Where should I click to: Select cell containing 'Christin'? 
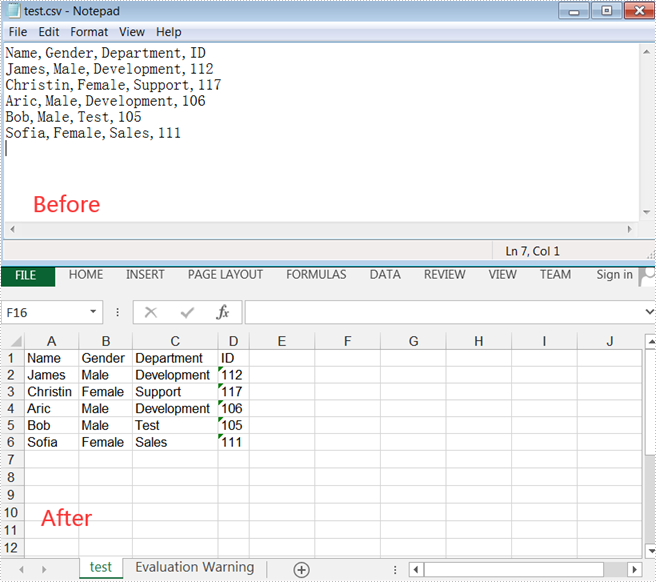tap(51, 392)
